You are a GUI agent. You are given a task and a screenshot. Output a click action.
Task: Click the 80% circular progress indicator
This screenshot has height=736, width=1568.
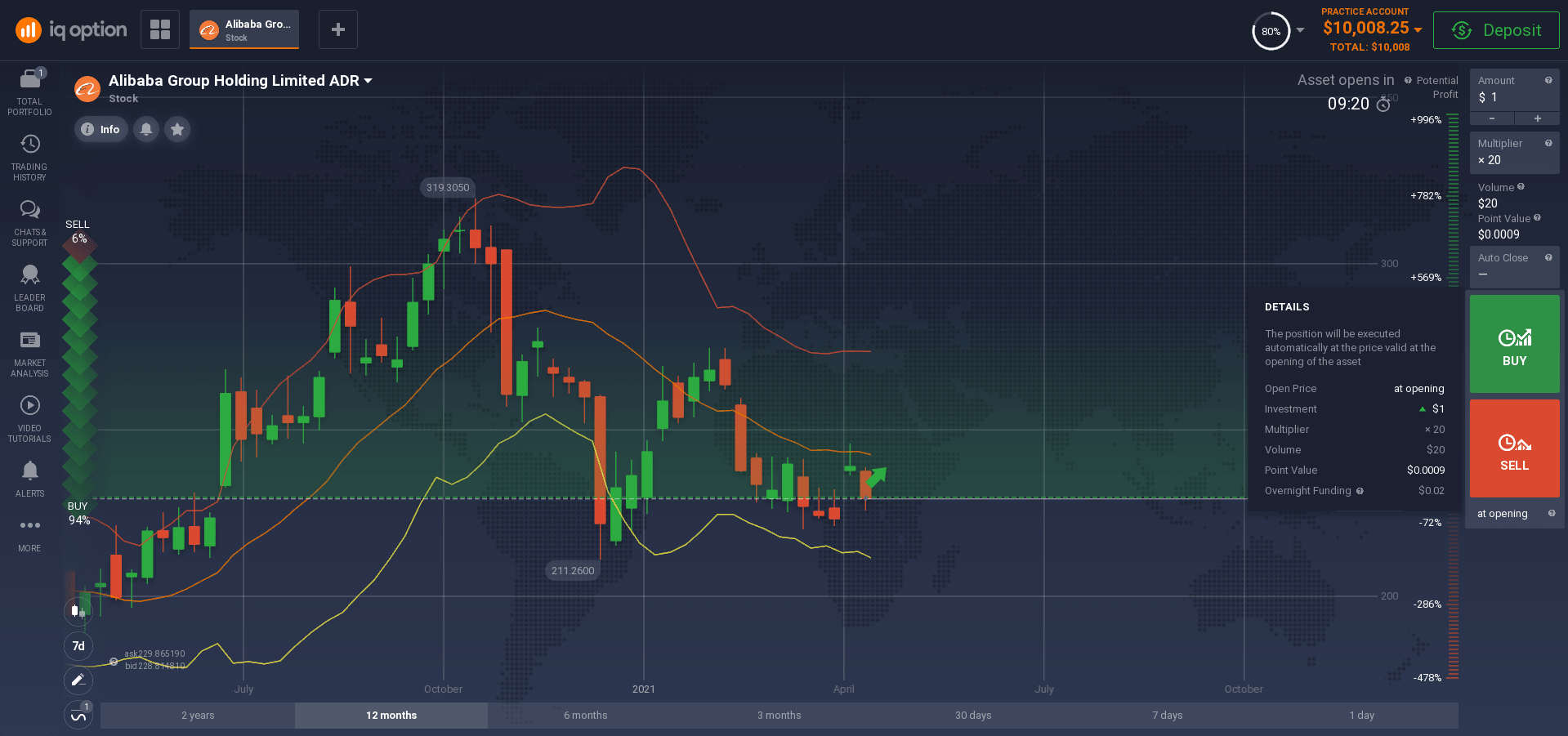click(1271, 31)
